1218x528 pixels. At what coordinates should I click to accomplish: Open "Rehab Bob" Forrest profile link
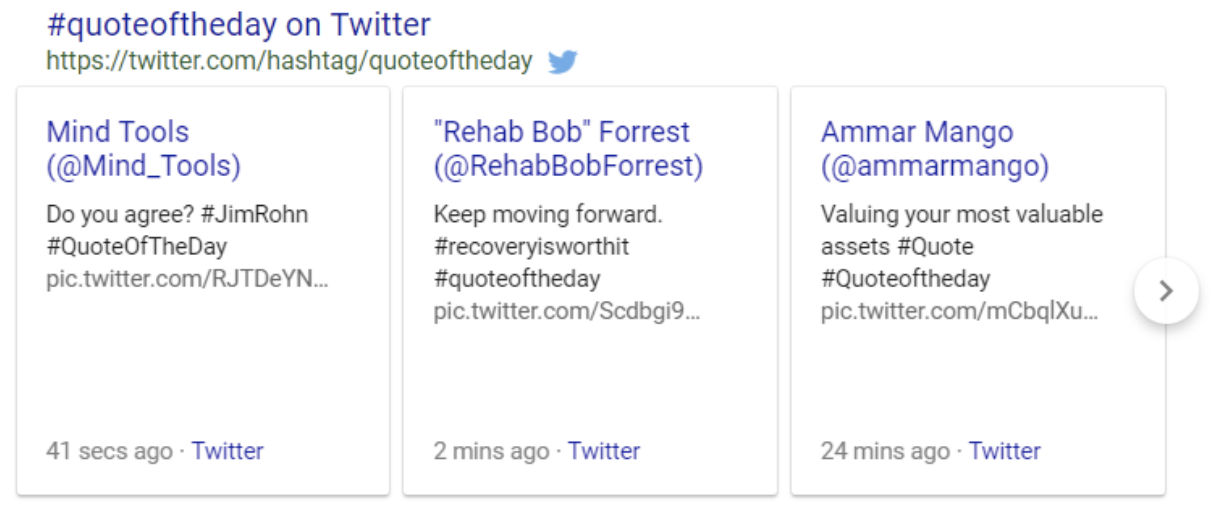[568, 149]
